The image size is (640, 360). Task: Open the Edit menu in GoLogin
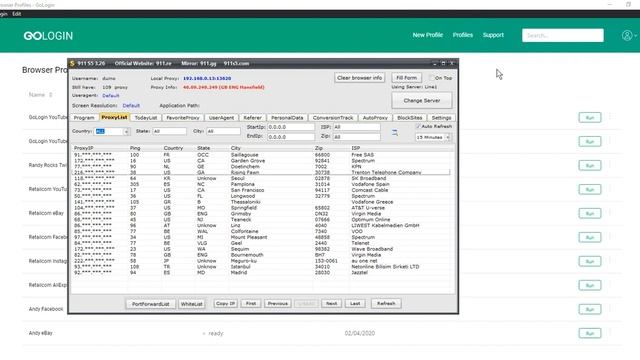tap(16, 14)
